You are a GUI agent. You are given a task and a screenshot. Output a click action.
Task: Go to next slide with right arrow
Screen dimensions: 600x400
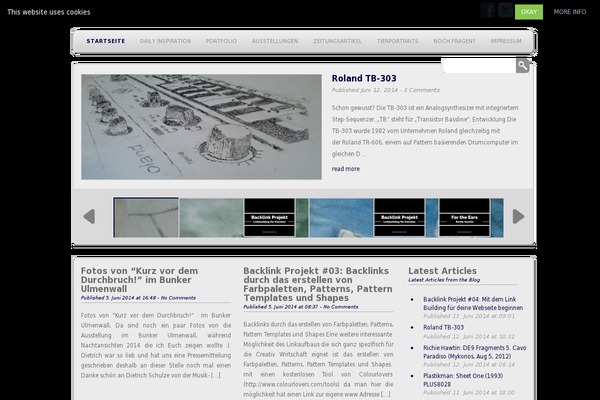(518, 217)
